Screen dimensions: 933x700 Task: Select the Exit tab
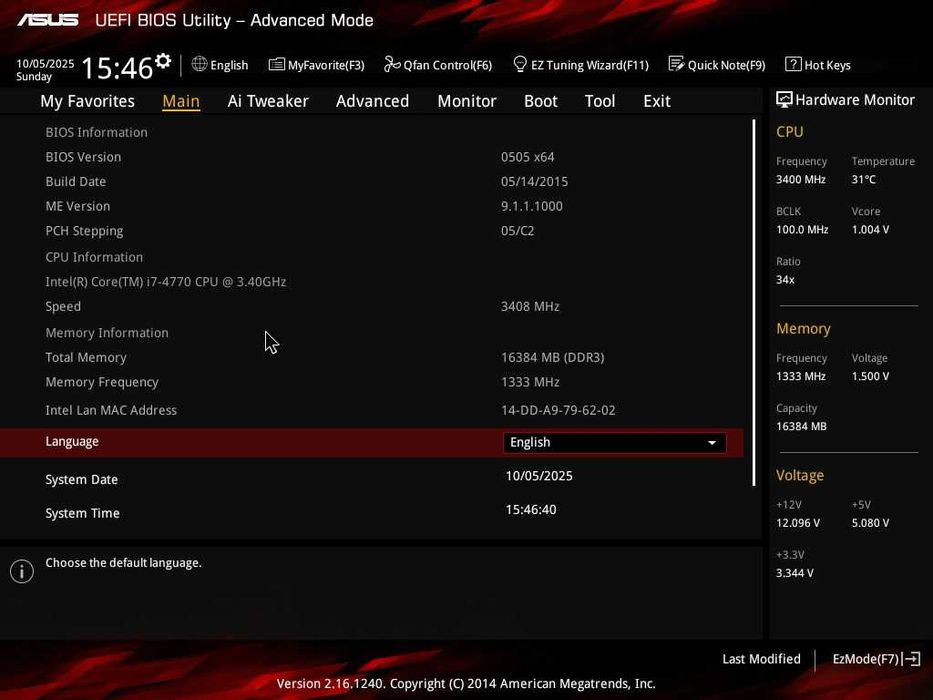click(657, 101)
